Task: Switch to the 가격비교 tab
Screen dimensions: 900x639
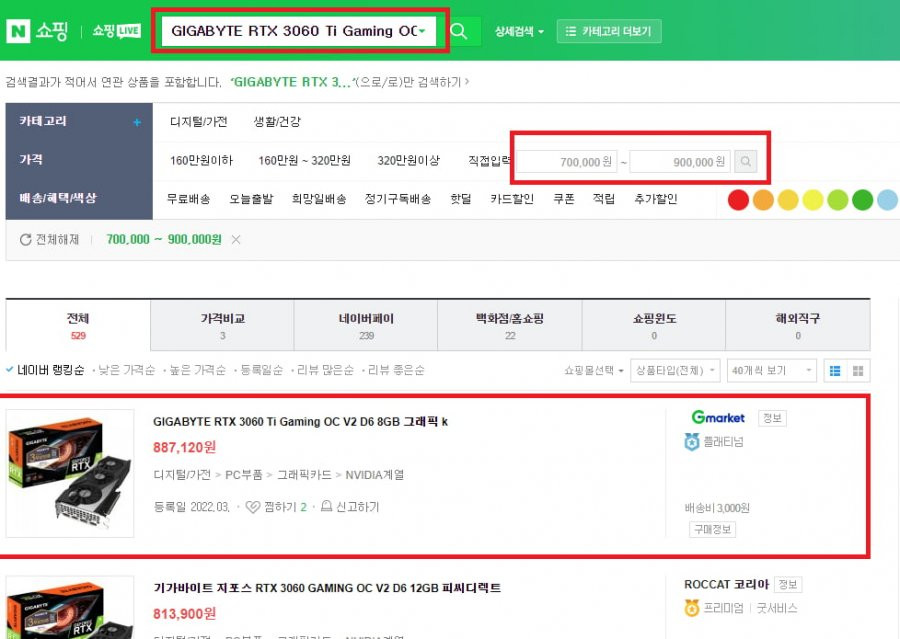Action: 222,326
